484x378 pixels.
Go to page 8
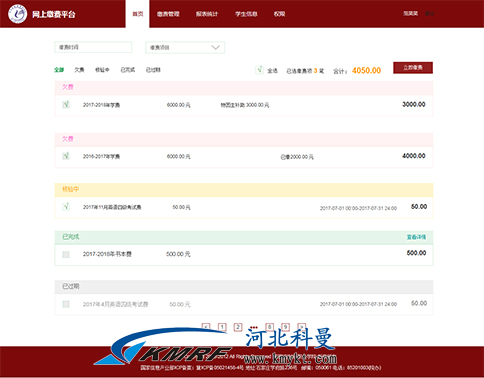[x=269, y=327]
